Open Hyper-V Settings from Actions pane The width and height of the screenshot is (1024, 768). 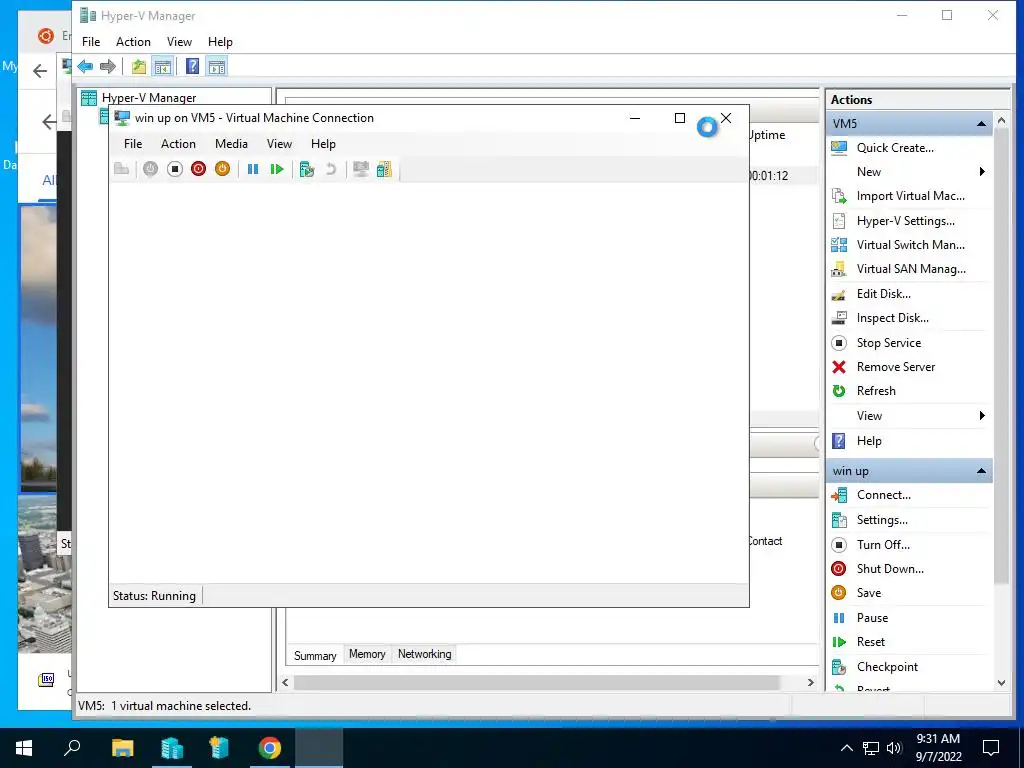tap(906, 221)
